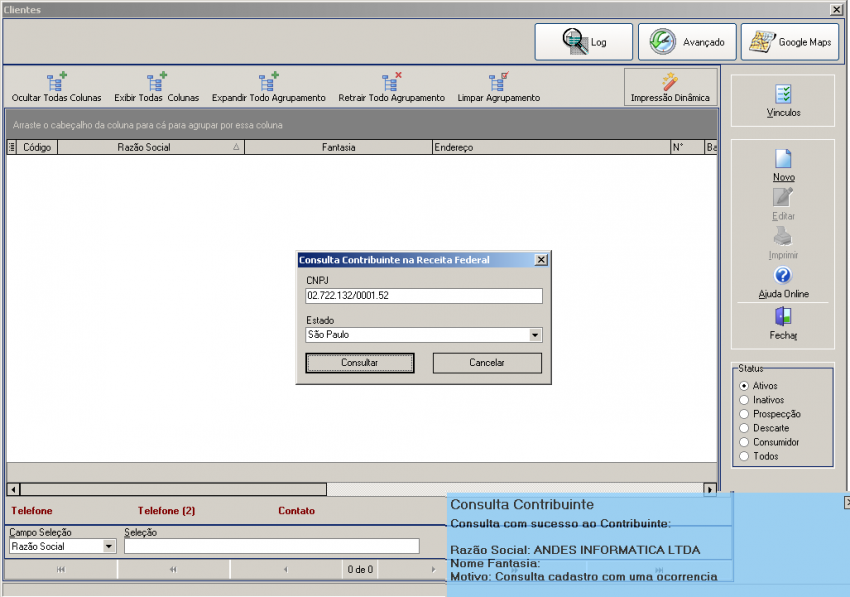
Task: Click the N° column header
Action: click(687, 147)
